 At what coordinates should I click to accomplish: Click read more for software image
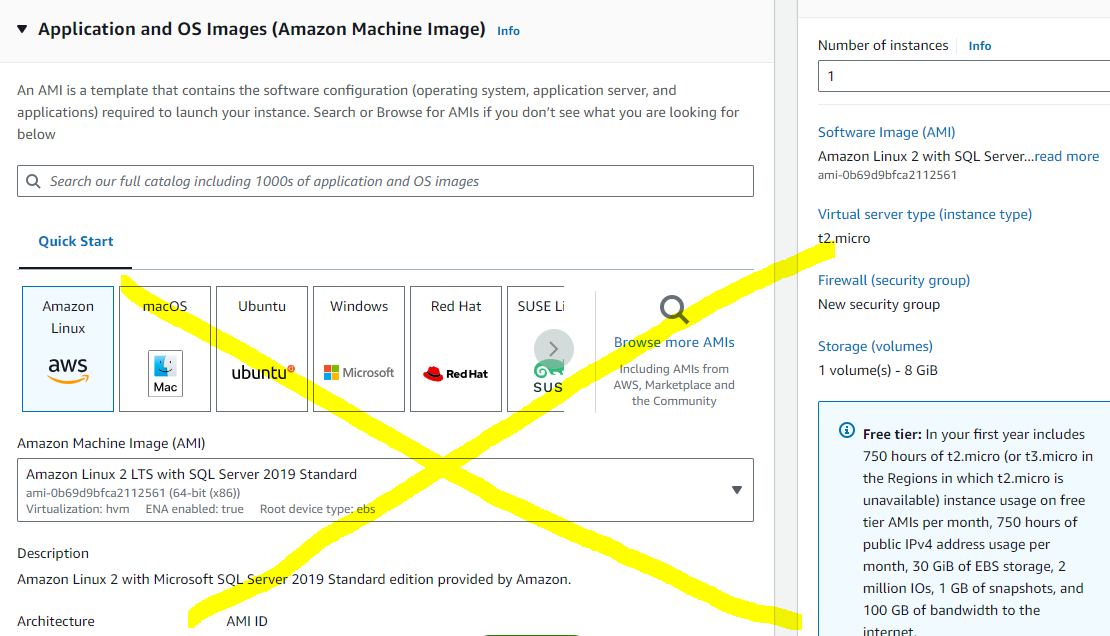(x=1067, y=157)
